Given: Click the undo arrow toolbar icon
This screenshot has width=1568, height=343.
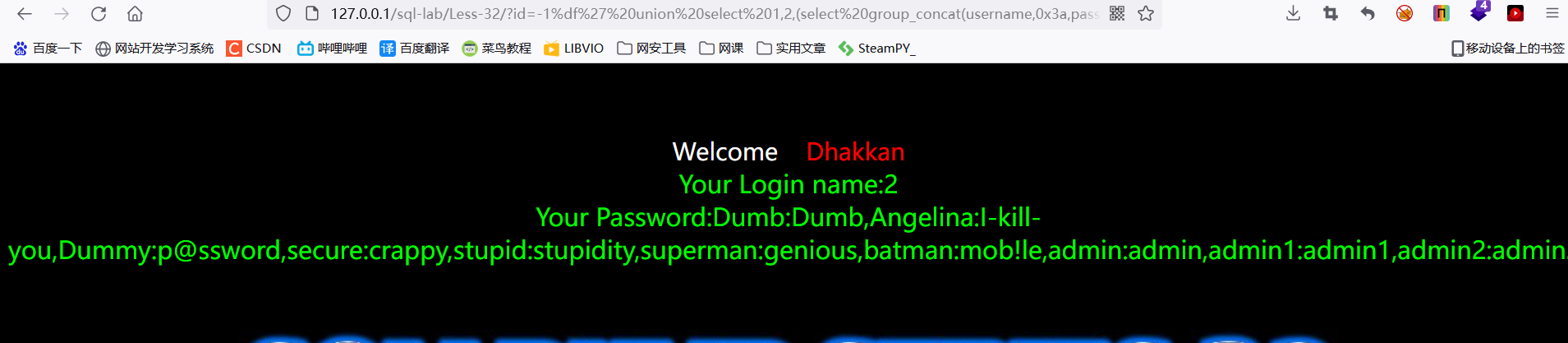Looking at the screenshot, I should (1368, 14).
